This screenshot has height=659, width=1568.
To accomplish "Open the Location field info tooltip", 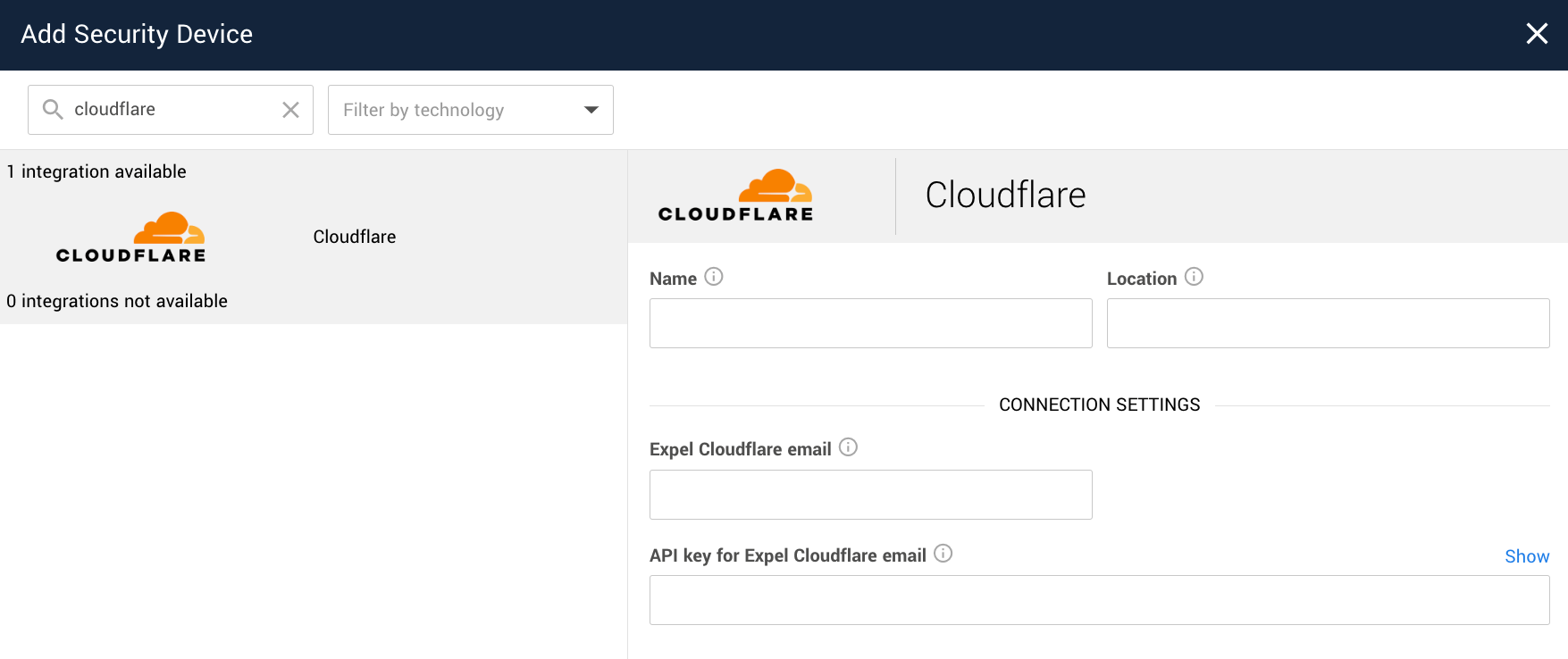I will (x=1194, y=277).
